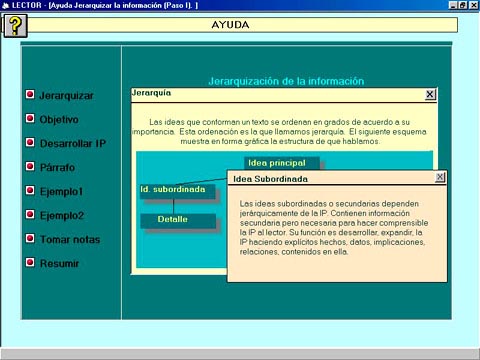480x360 pixels.
Task: Open the Objetivo help topic
Action: click(x=59, y=119)
